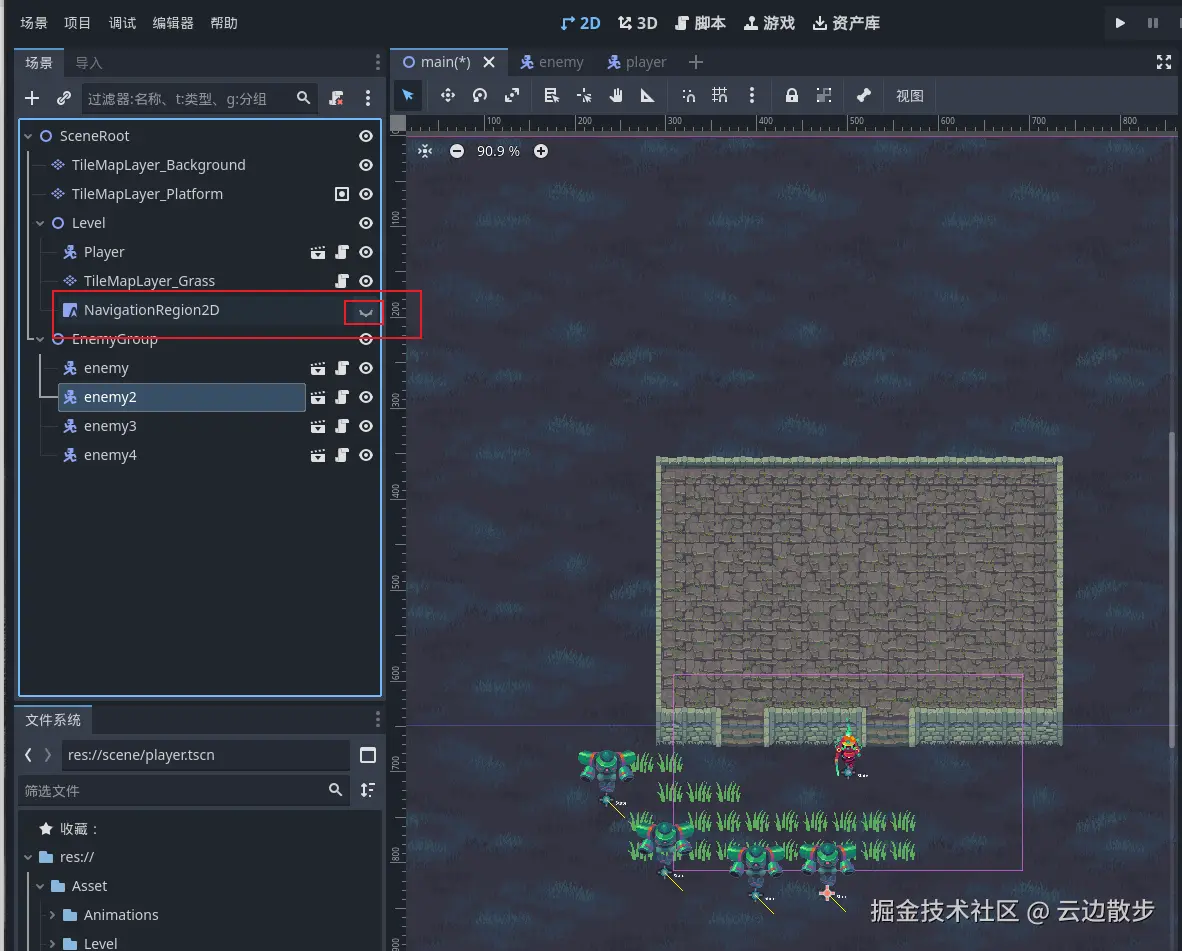The image size is (1182, 951).
Task: Click the group icon on TileMapLayer_Platform
Action: pyautogui.click(x=341, y=194)
